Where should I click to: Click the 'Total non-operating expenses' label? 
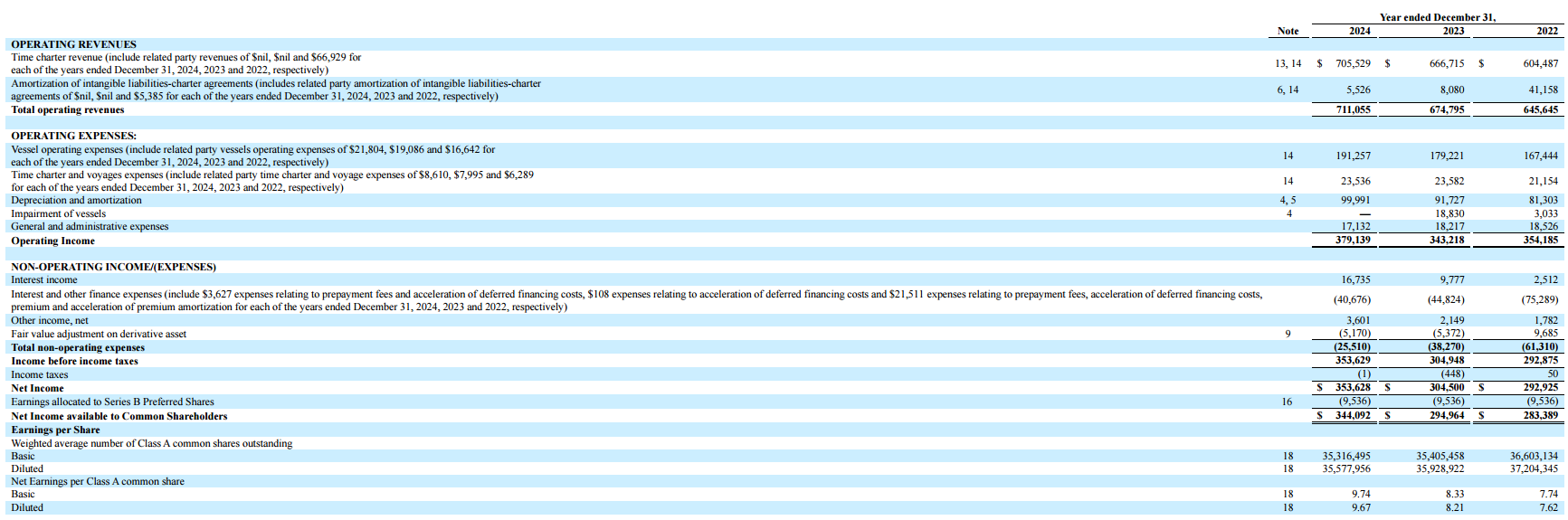(78, 348)
